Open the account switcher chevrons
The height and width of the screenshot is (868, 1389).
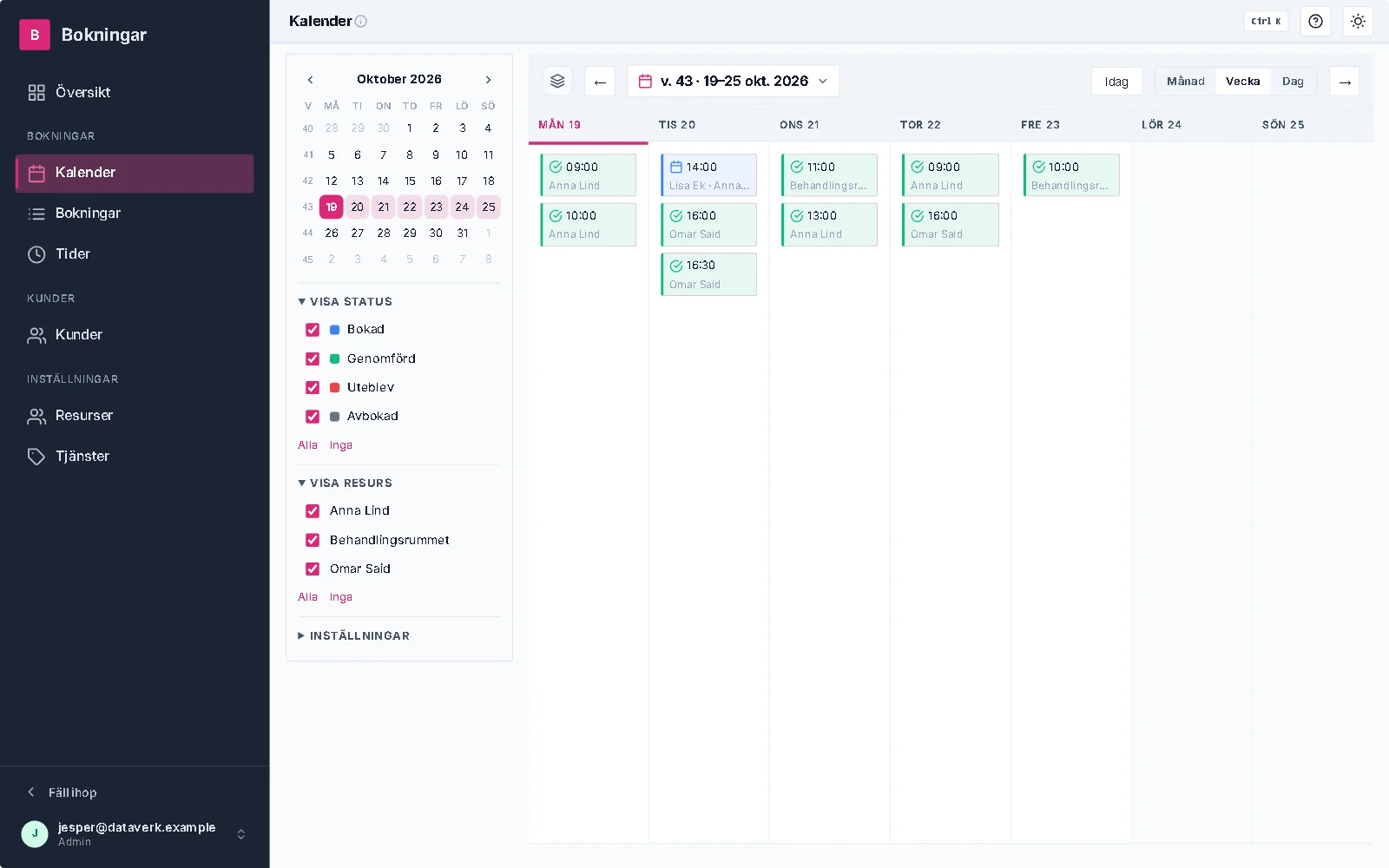(x=241, y=834)
